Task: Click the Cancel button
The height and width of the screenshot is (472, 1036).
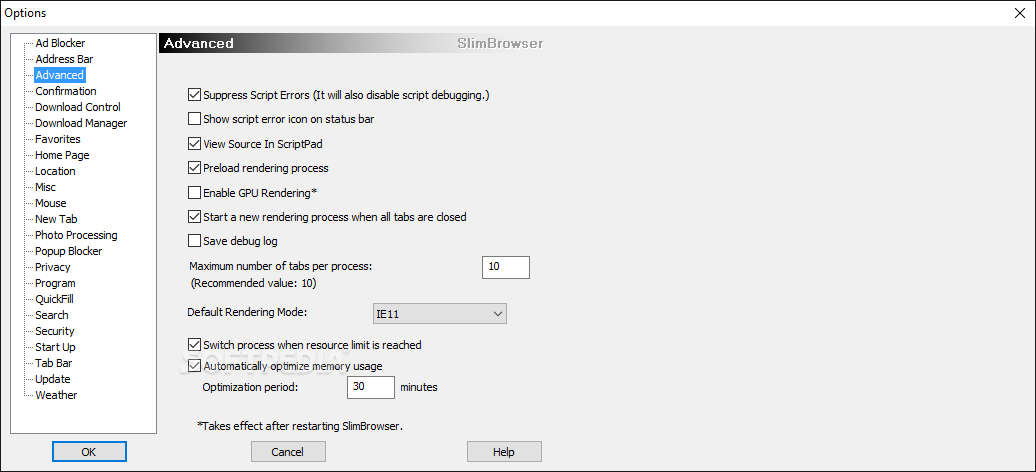Action: click(288, 452)
